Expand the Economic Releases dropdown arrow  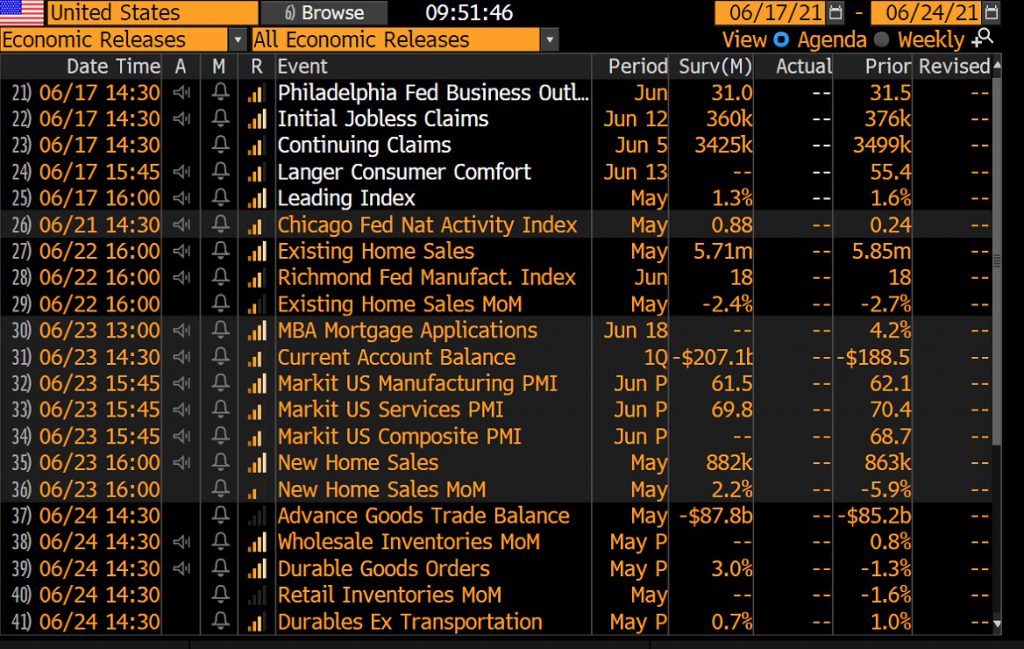click(238, 40)
